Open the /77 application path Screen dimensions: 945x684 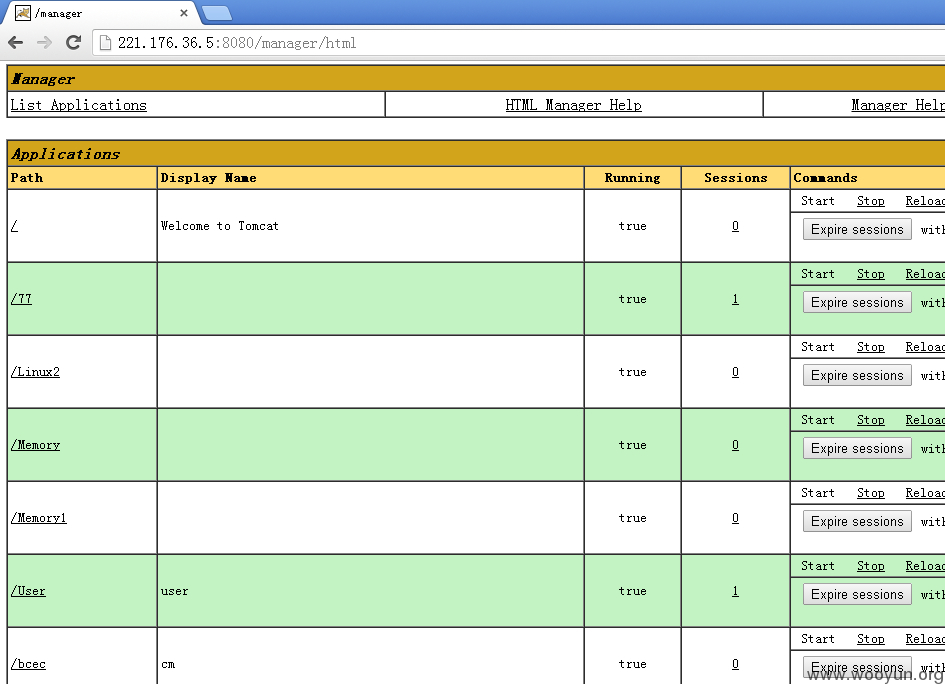(21, 299)
